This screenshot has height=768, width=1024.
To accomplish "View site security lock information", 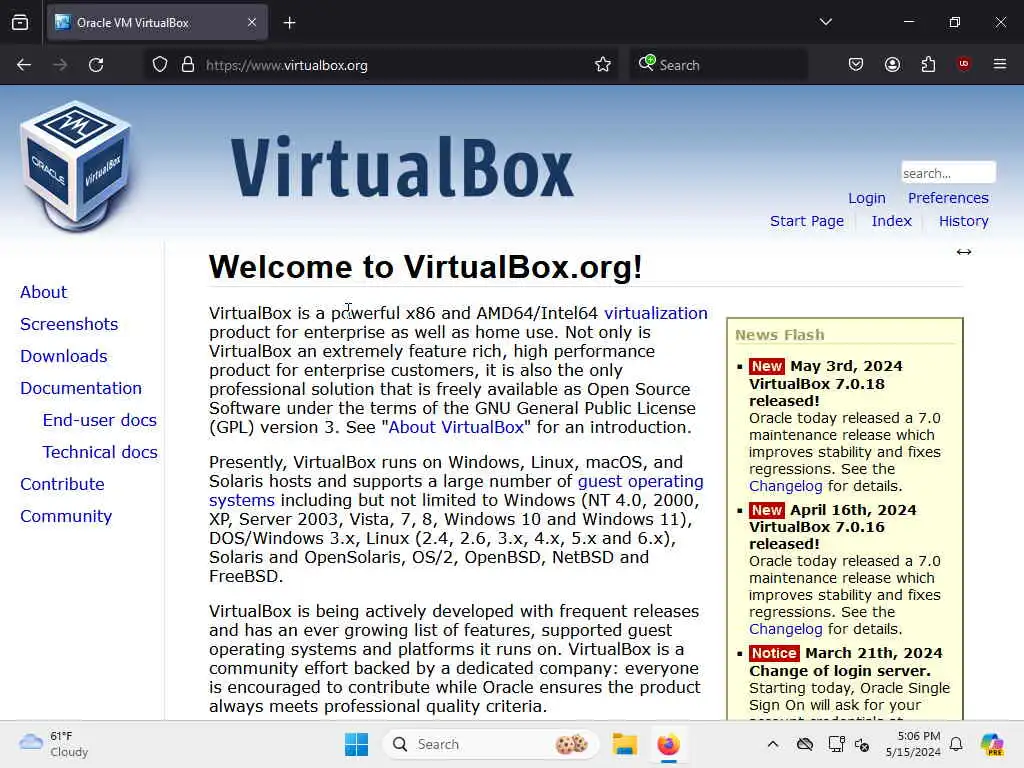I will tap(188, 65).
